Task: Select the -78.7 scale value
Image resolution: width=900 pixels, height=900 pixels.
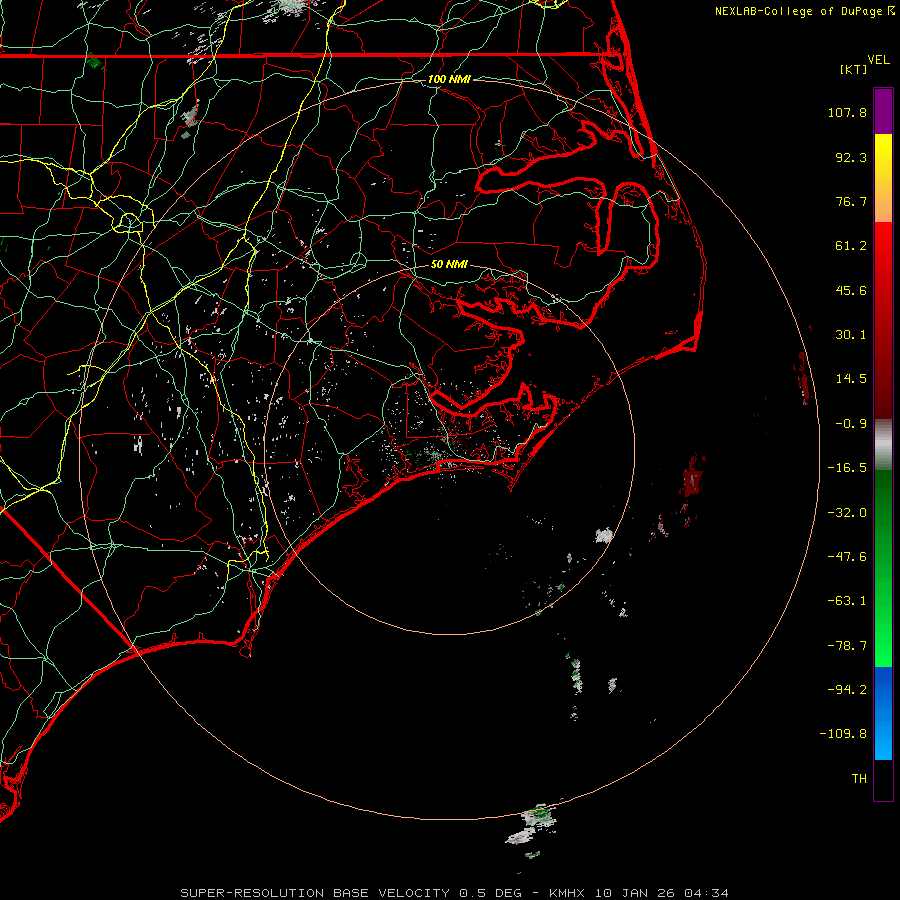Action: (847, 646)
